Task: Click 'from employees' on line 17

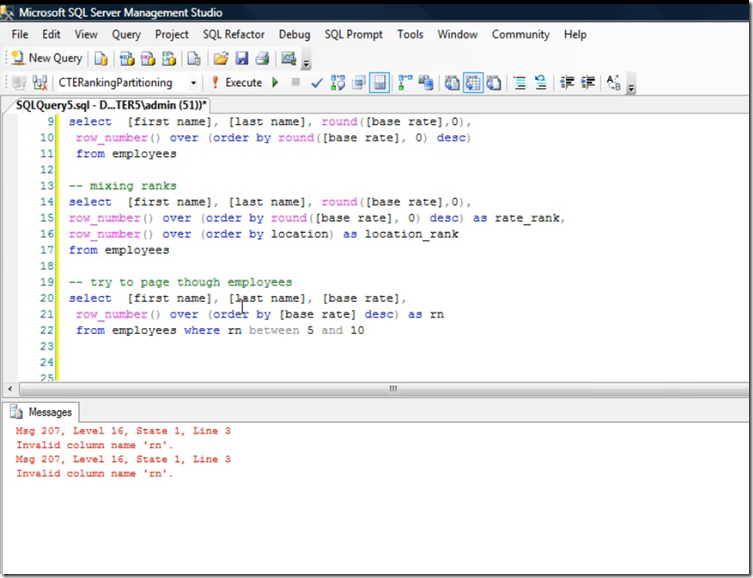Action: tap(119, 250)
